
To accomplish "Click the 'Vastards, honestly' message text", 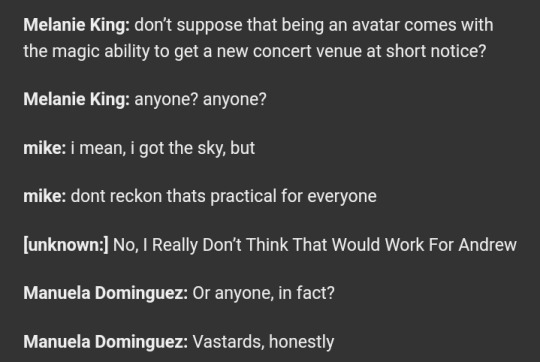I will pyautogui.click(x=263, y=342).
